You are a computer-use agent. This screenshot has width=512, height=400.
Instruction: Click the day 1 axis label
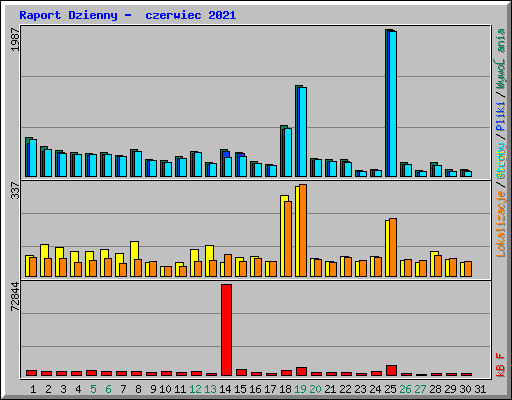[x=33, y=389]
